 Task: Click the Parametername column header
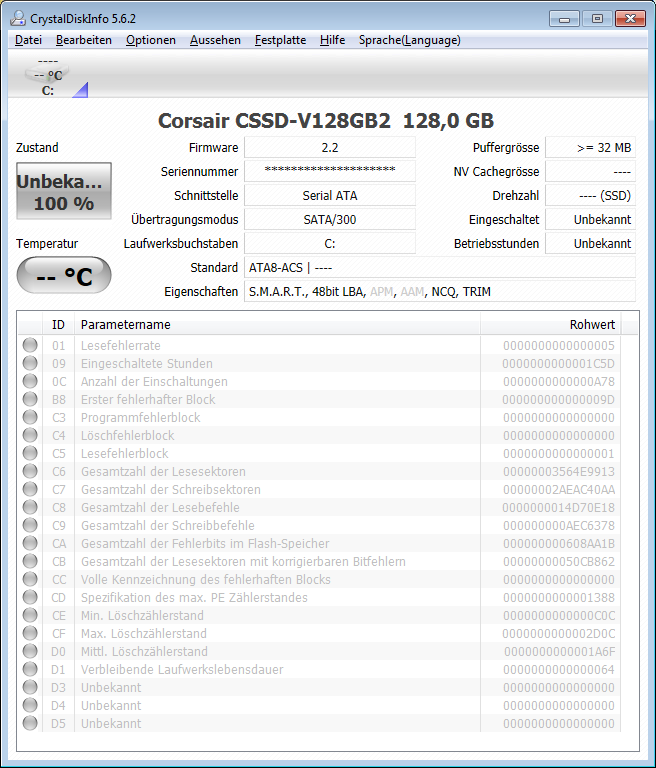tap(277, 324)
